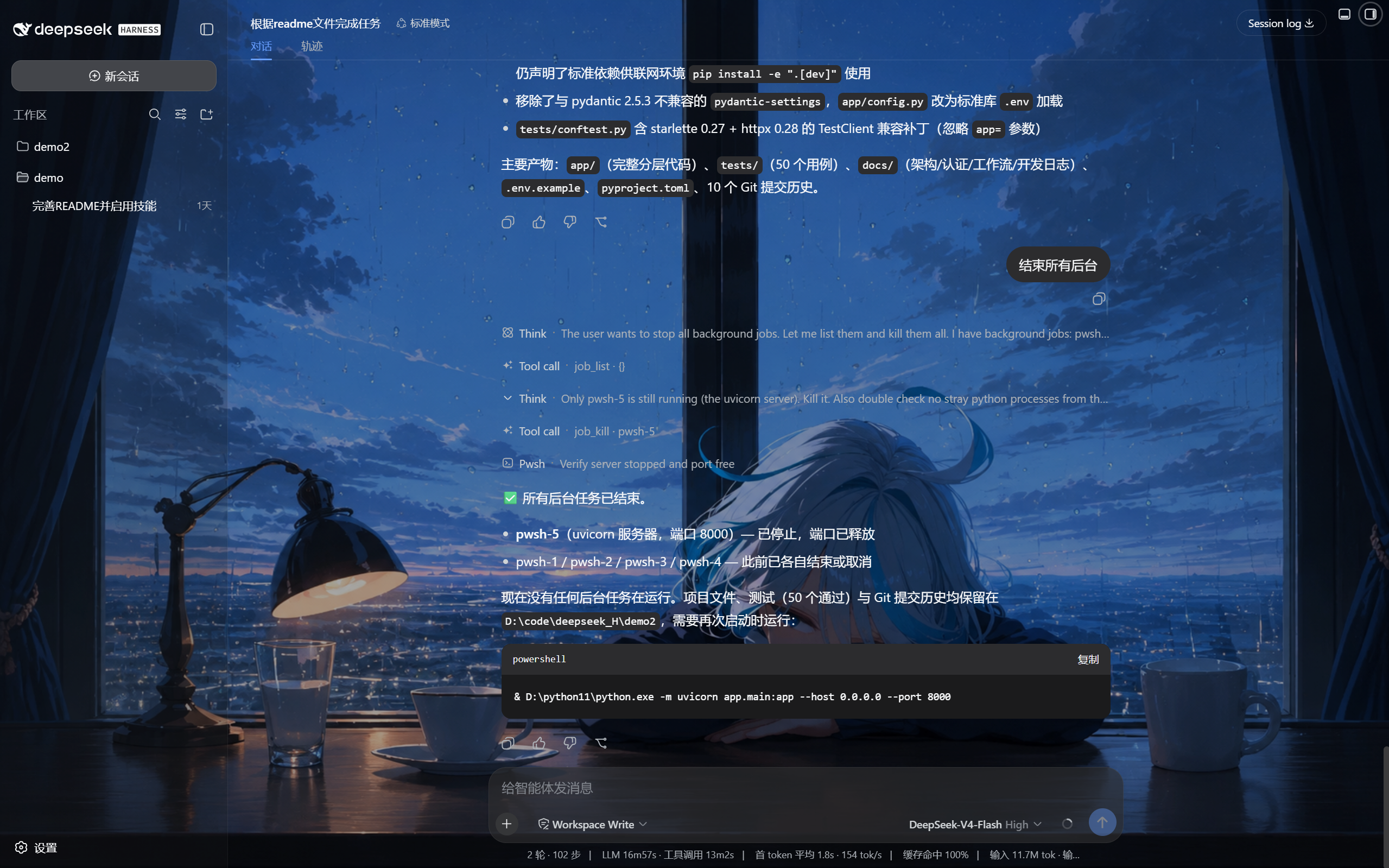Image resolution: width=1389 pixels, height=868 pixels.
Task: Copy the powershell code with 复制
Action: pos(1088,660)
